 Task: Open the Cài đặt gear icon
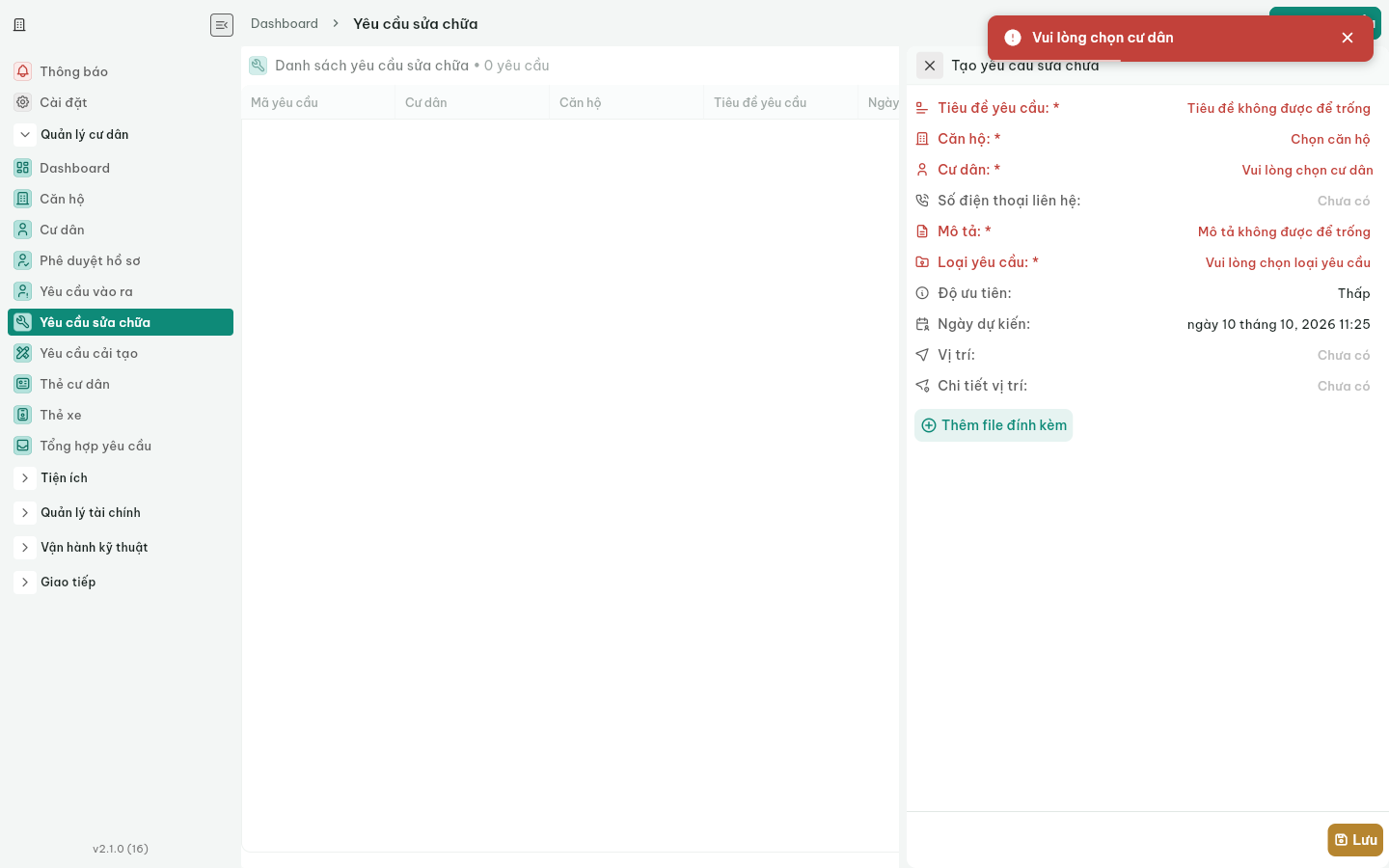click(x=23, y=102)
